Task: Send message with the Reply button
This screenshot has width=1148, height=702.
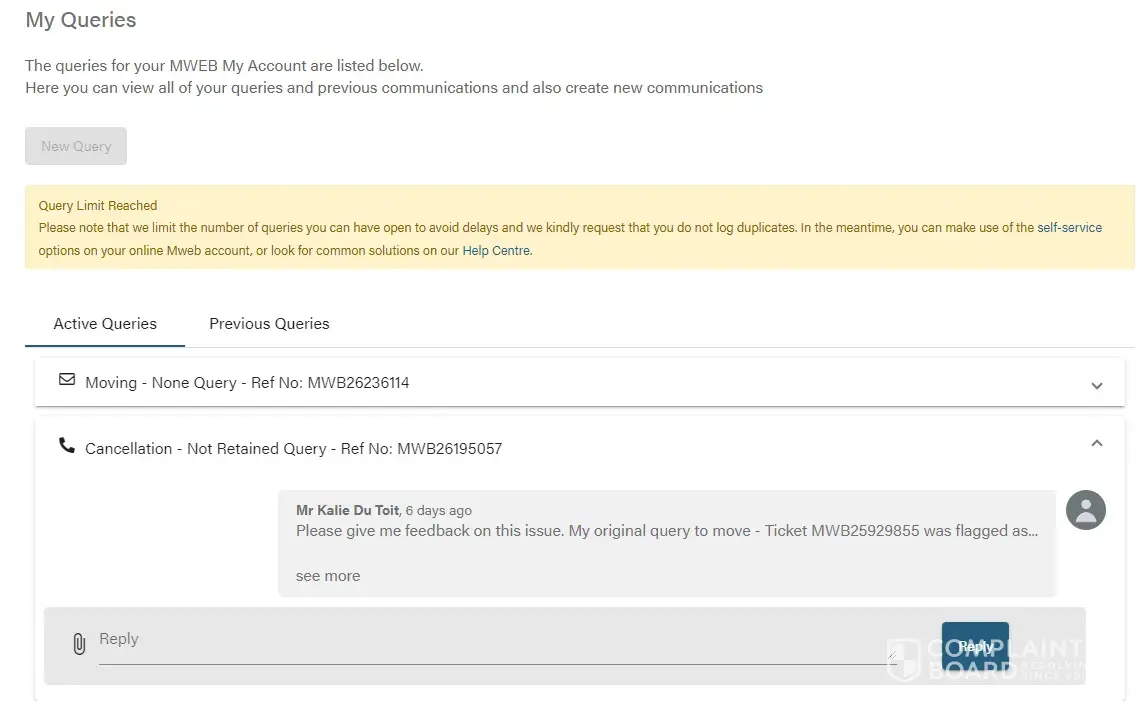Action: (974, 646)
